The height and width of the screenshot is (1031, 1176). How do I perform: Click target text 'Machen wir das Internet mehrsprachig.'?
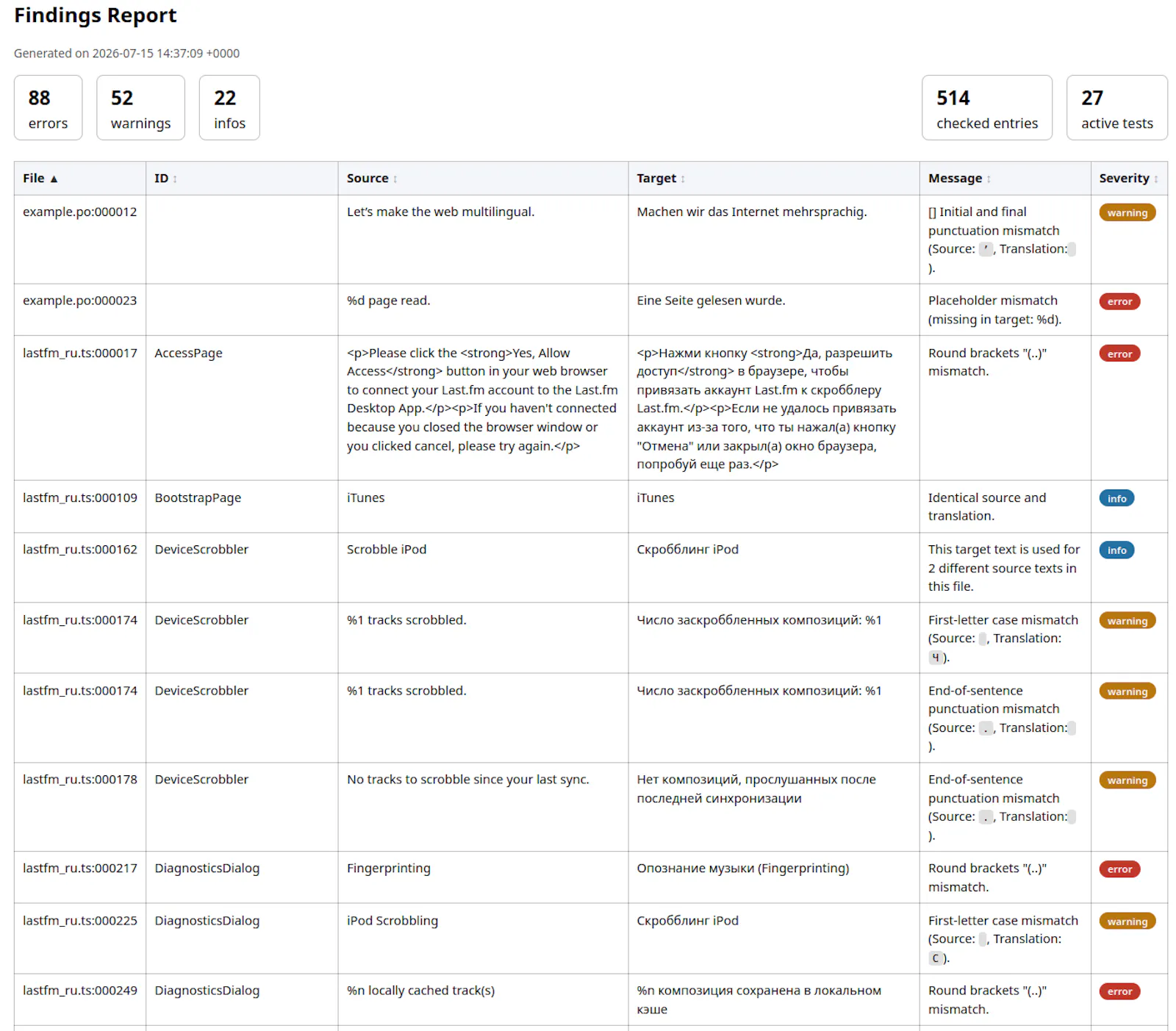tap(752, 212)
